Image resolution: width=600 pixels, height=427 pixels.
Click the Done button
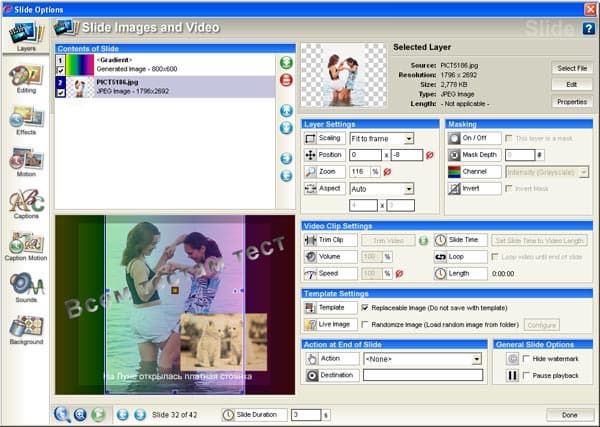click(569, 415)
